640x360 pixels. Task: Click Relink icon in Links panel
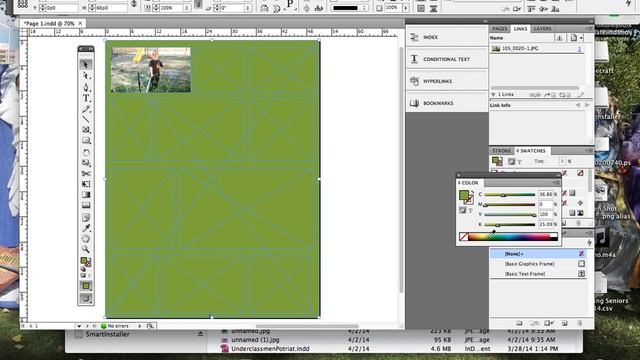click(x=534, y=95)
